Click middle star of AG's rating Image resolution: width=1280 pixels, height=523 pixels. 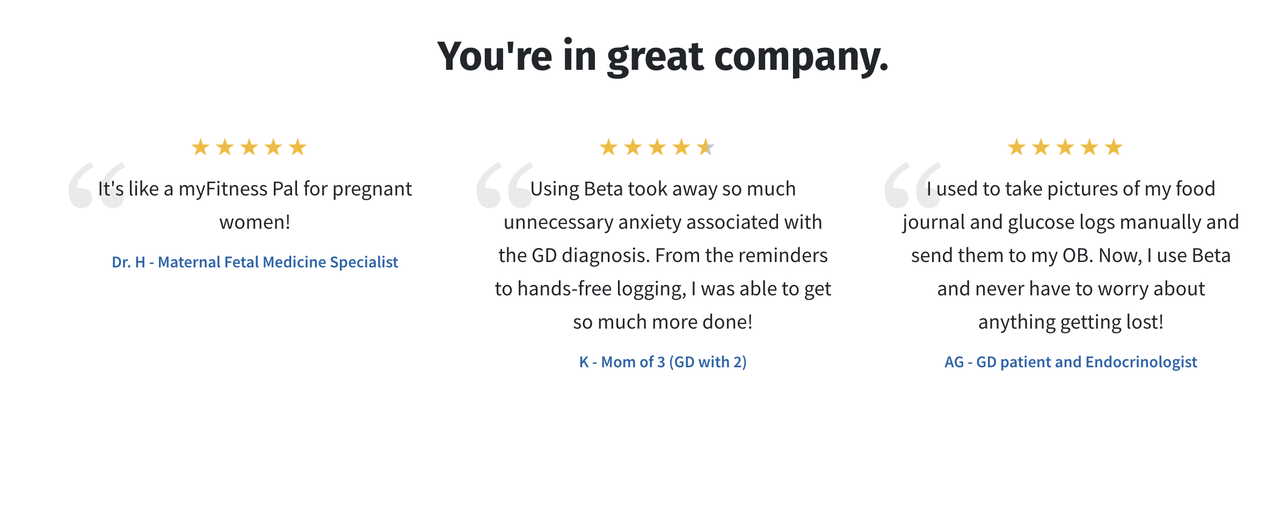(x=1065, y=148)
